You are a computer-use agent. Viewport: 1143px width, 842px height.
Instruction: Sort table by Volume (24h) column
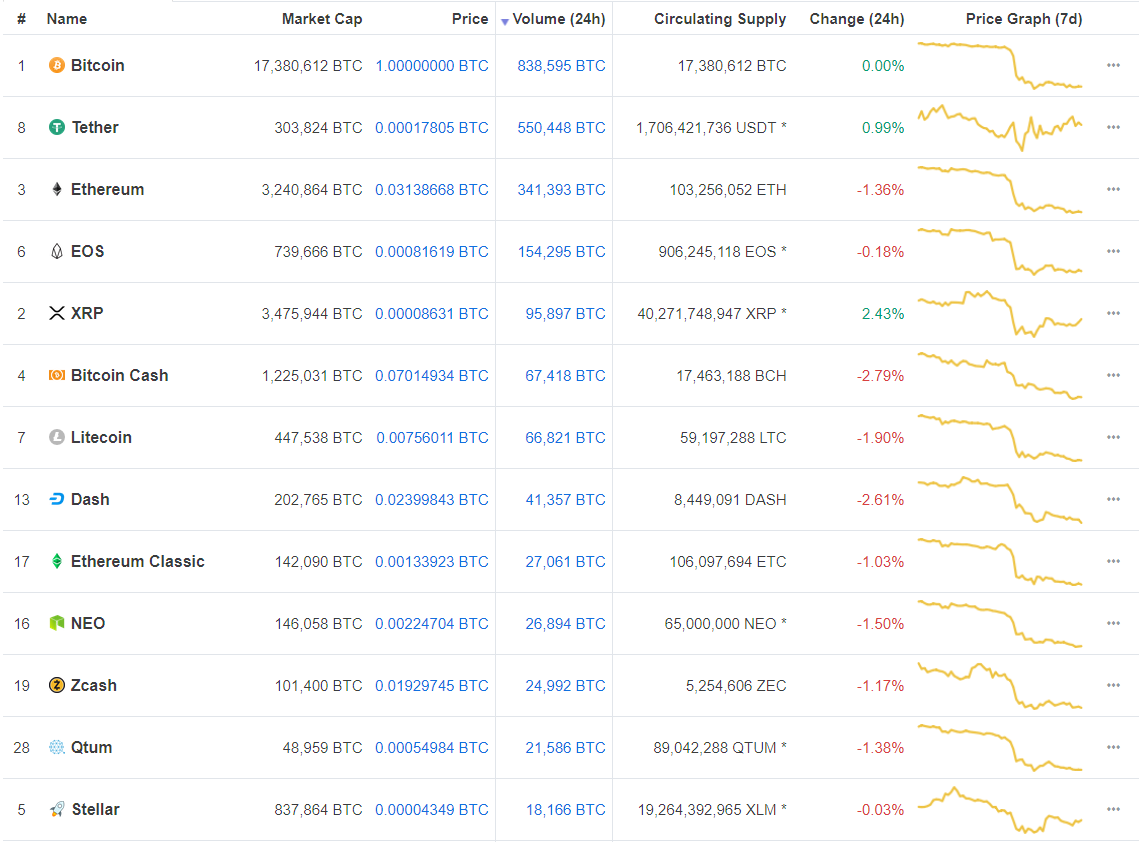[x=558, y=19]
